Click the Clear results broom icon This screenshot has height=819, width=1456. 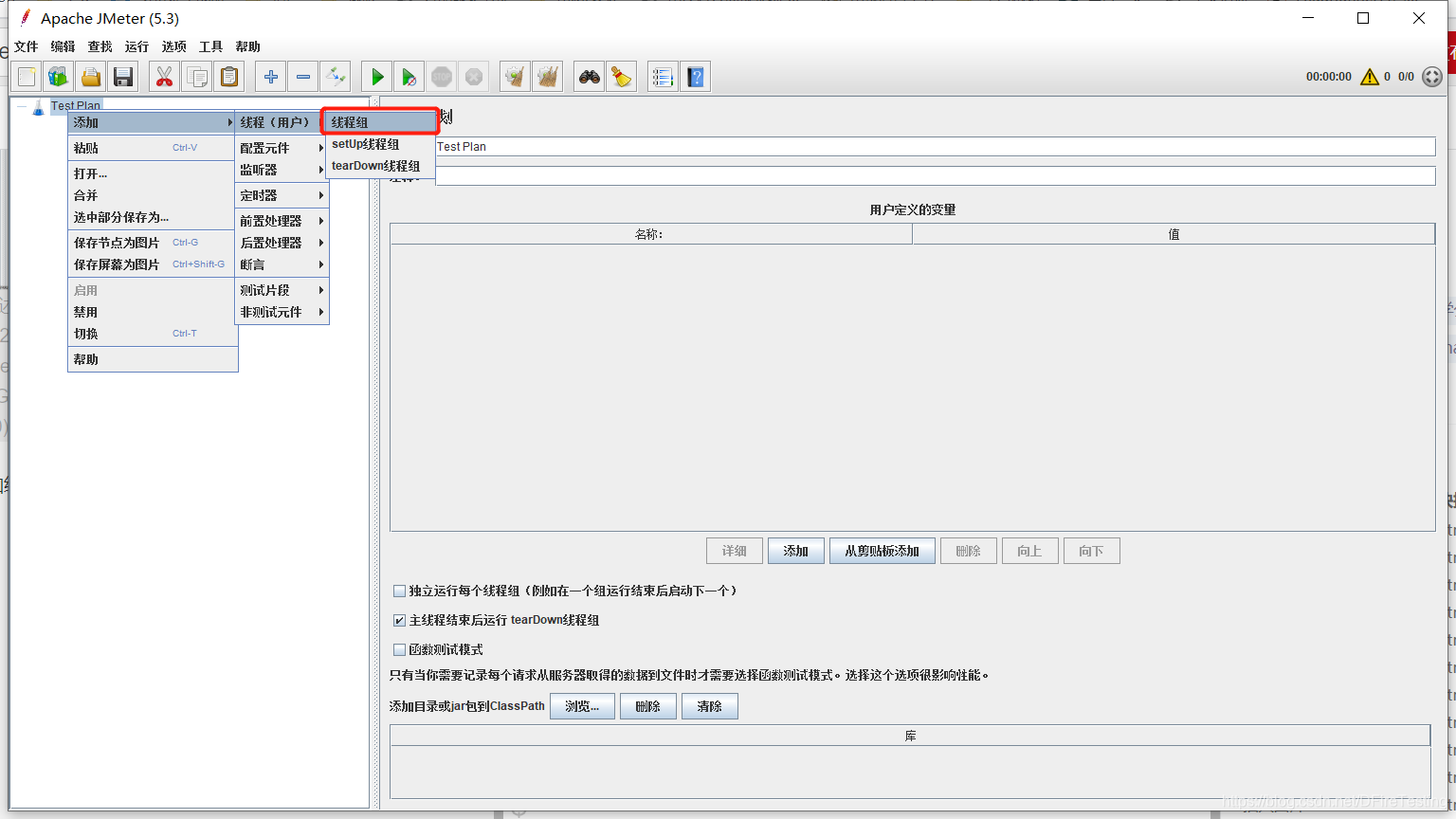tap(516, 77)
